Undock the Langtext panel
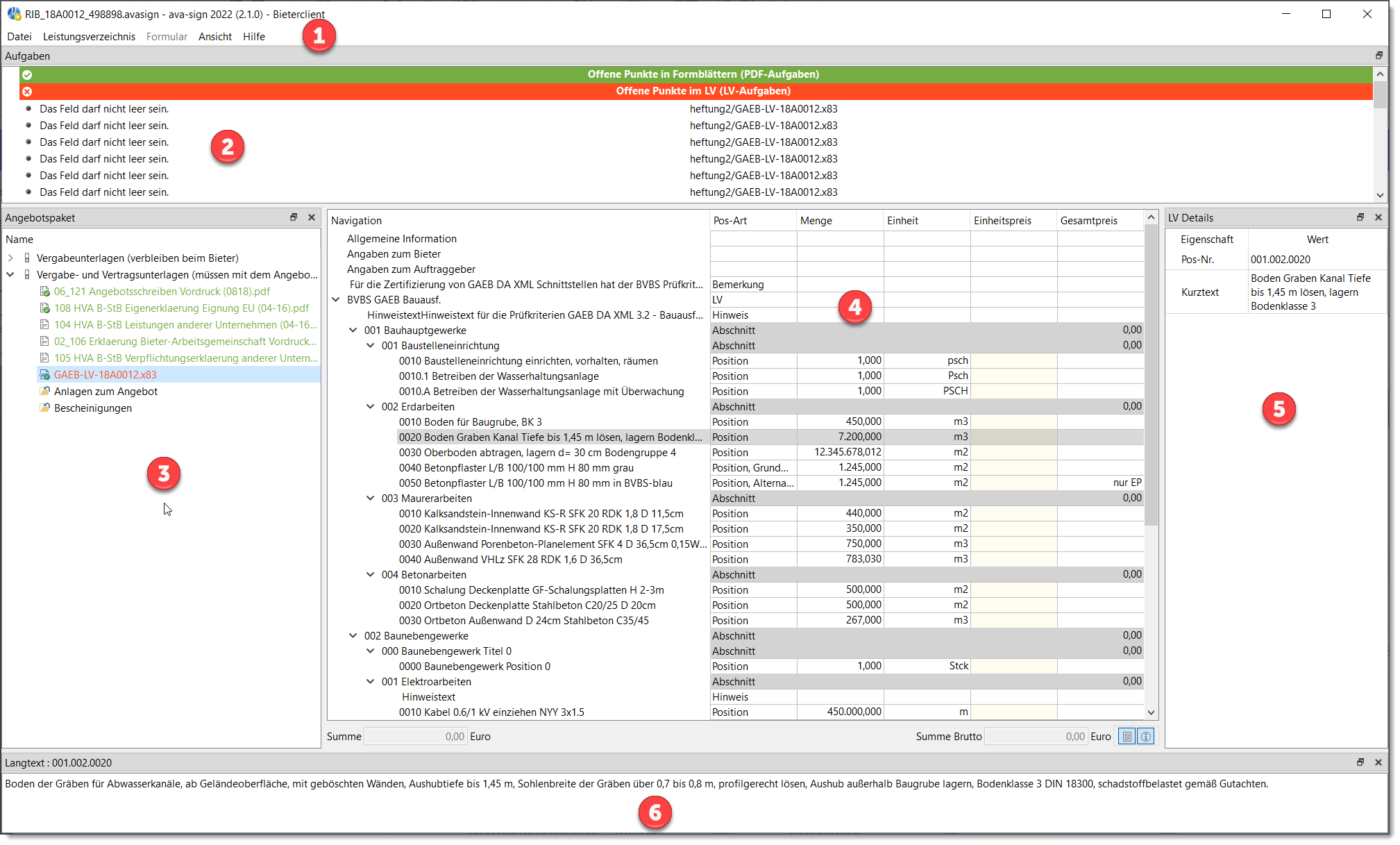 coord(1360,762)
